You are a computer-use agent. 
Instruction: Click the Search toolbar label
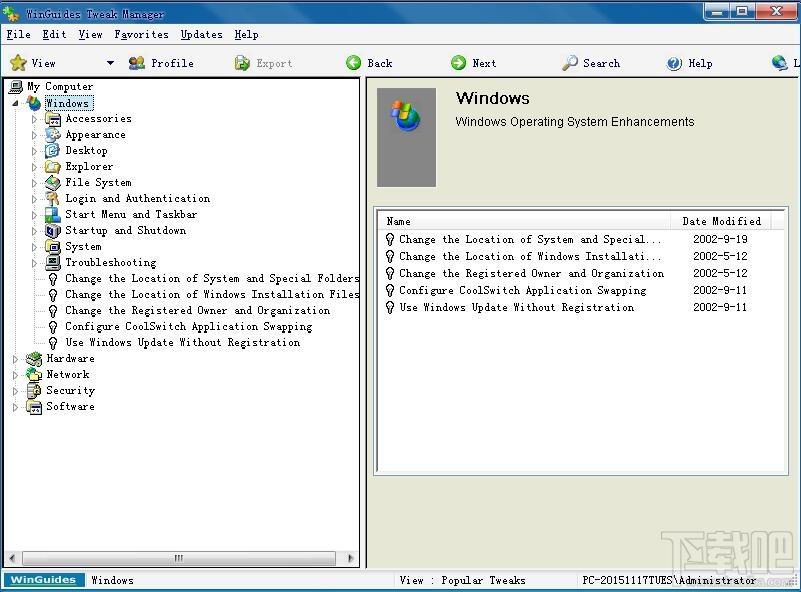point(601,63)
